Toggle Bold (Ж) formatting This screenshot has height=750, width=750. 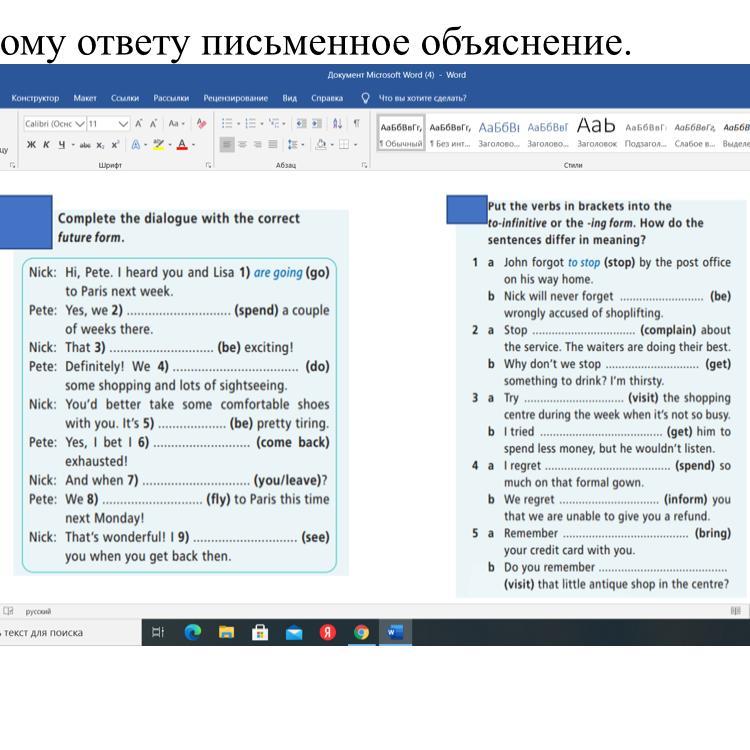(x=31, y=144)
